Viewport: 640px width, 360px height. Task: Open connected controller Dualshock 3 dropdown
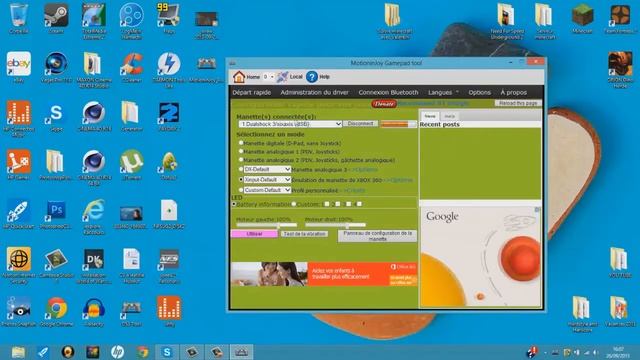click(x=290, y=124)
